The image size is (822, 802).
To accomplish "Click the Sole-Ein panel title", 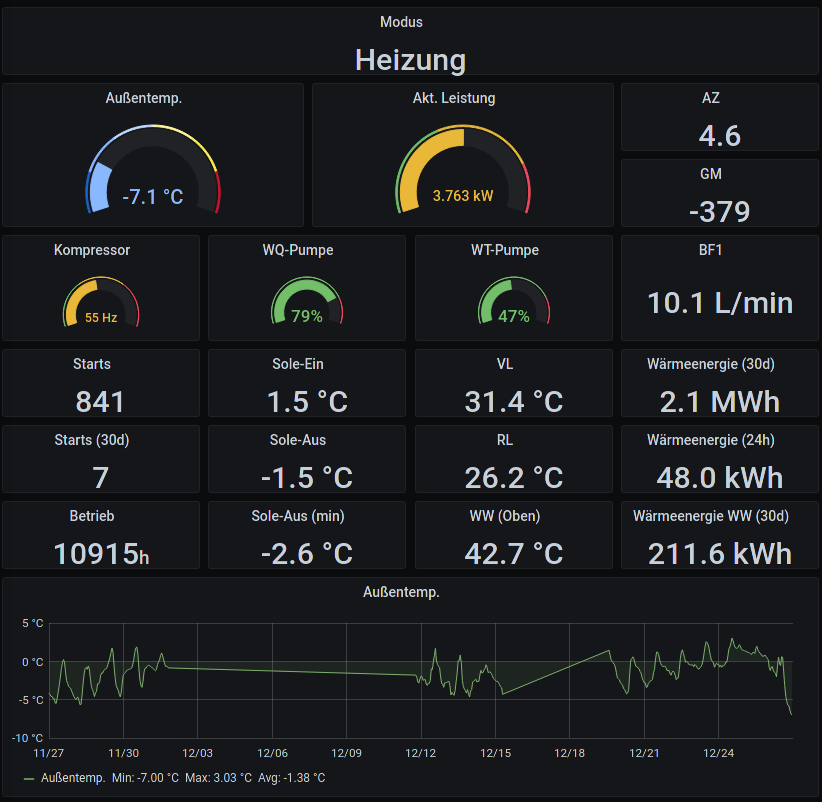I will pyautogui.click(x=298, y=364).
